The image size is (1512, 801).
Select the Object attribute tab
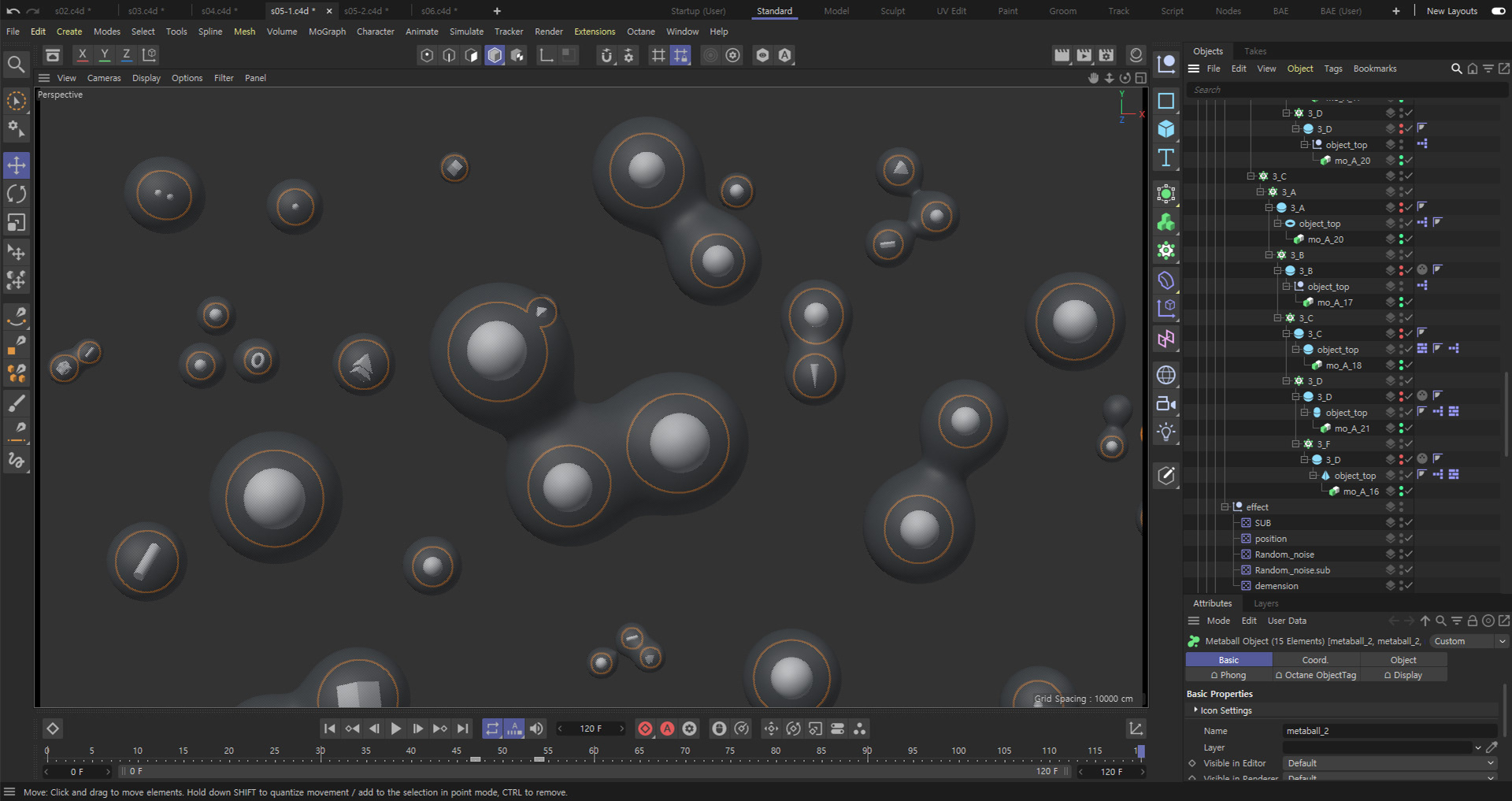coord(1403,660)
